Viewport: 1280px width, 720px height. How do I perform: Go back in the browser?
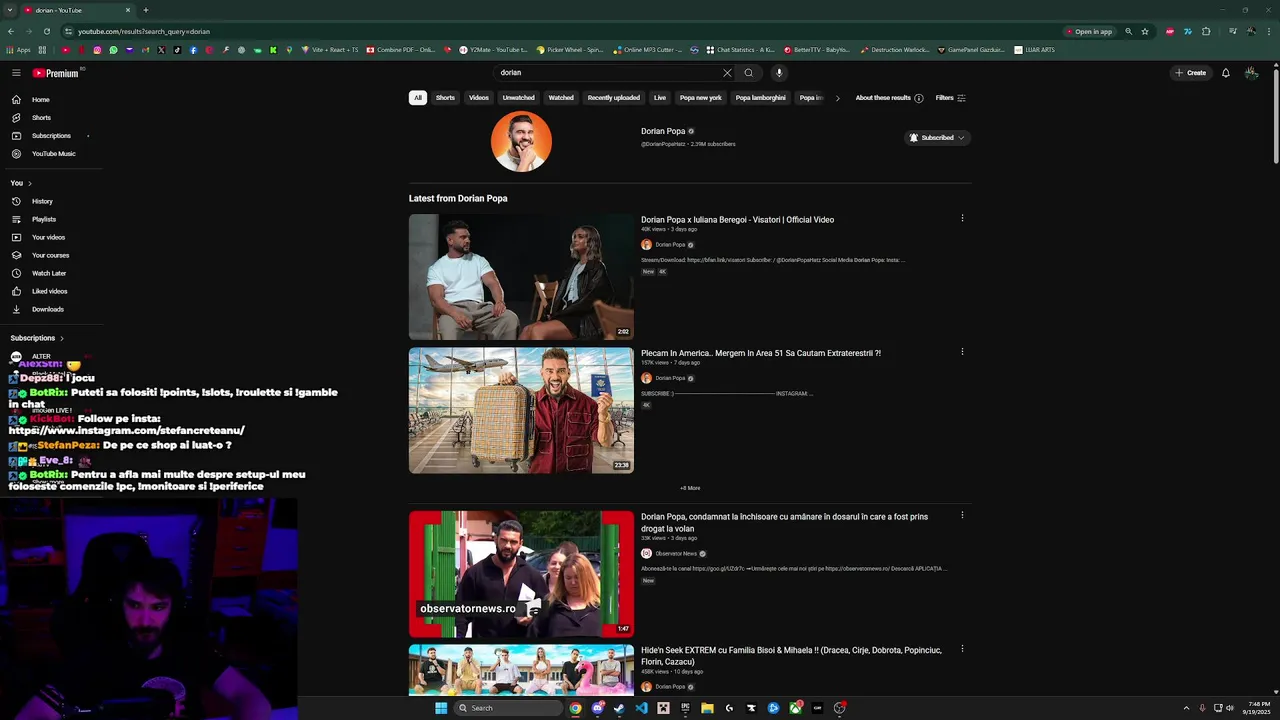(11, 31)
